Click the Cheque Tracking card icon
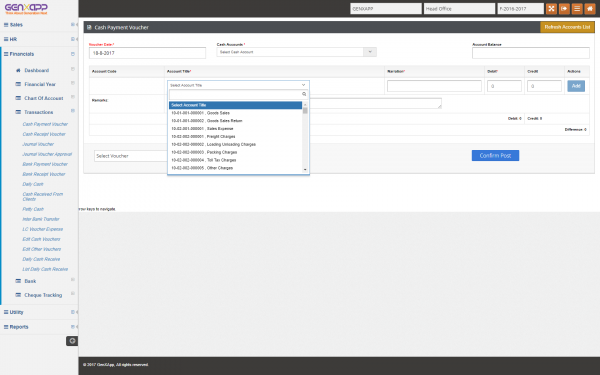The height and width of the screenshot is (375, 600). [18, 295]
